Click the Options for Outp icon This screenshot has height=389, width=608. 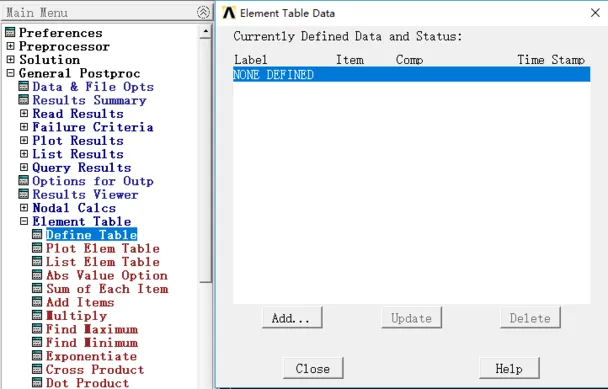click(x=24, y=181)
